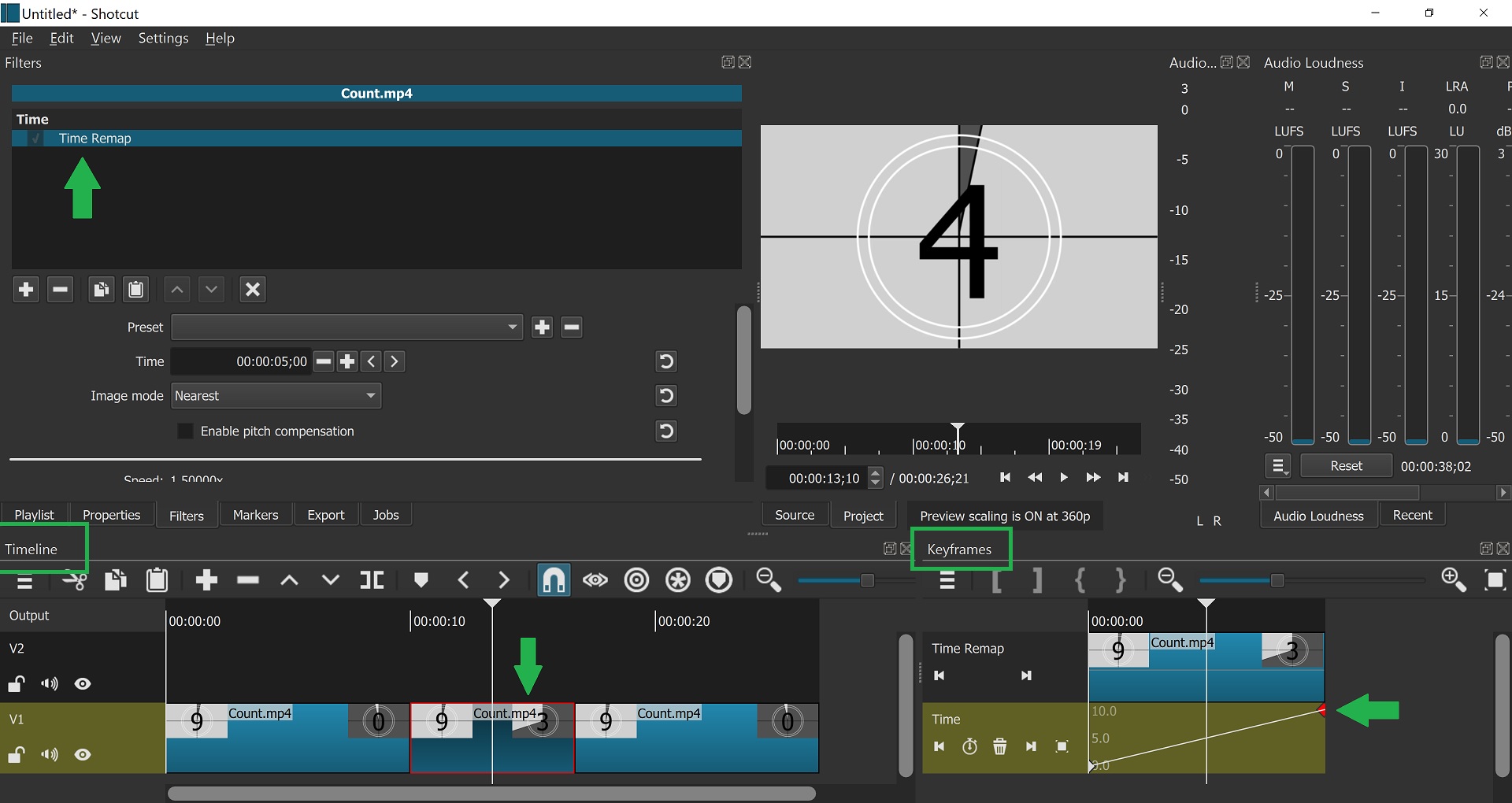Image resolution: width=1512 pixels, height=803 pixels.
Task: Delete preset using the minus button
Action: click(572, 327)
